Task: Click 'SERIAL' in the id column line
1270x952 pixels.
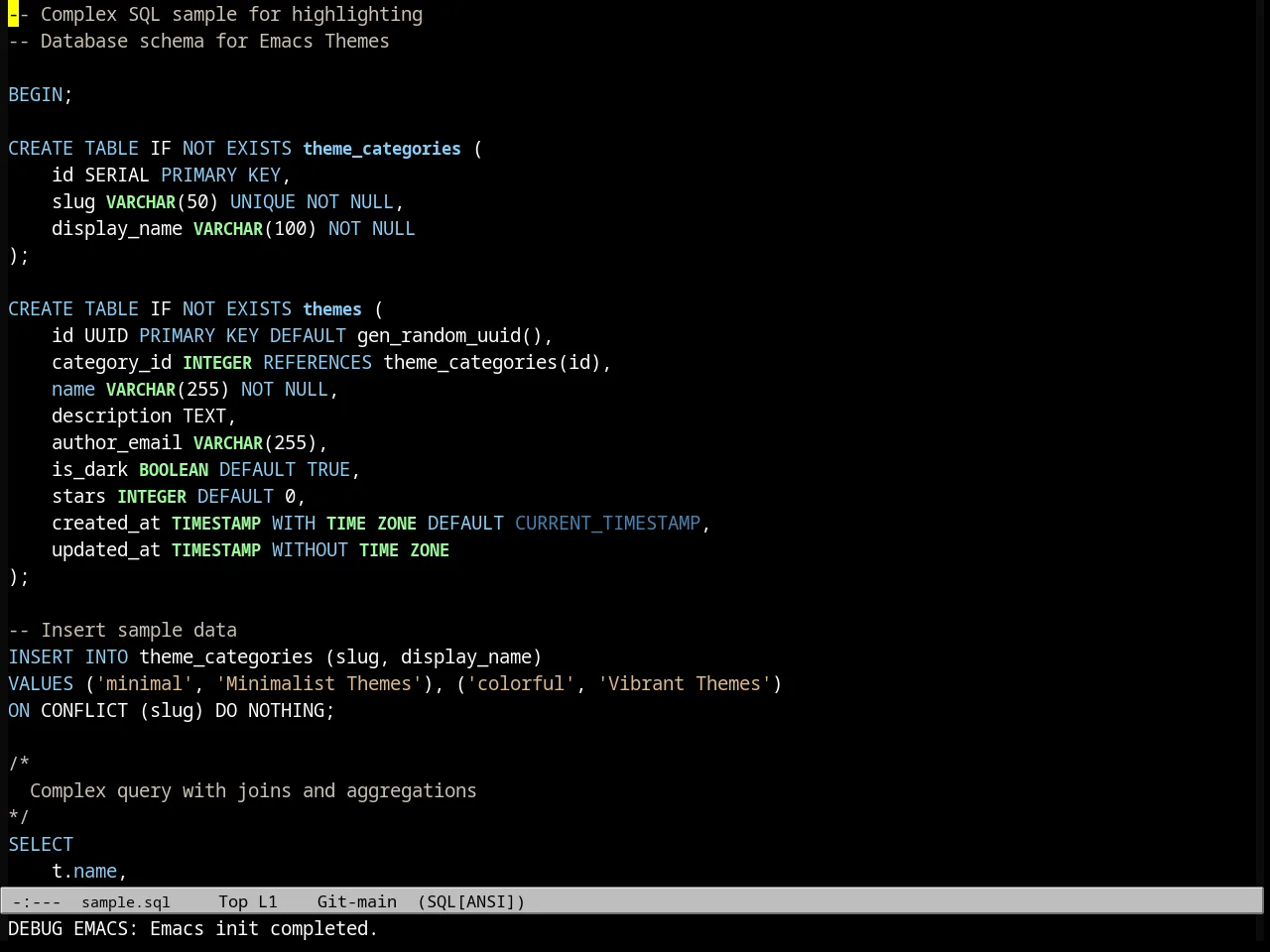Action: click(x=117, y=175)
